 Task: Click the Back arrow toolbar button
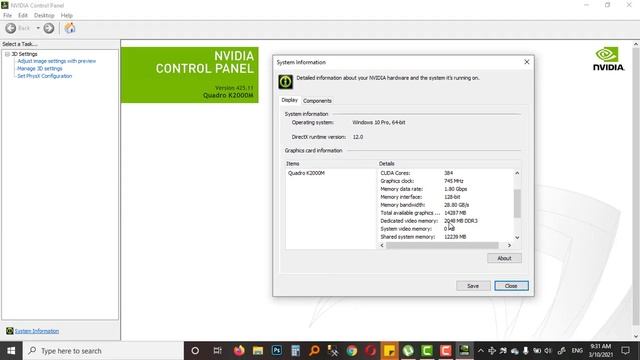click(11, 28)
